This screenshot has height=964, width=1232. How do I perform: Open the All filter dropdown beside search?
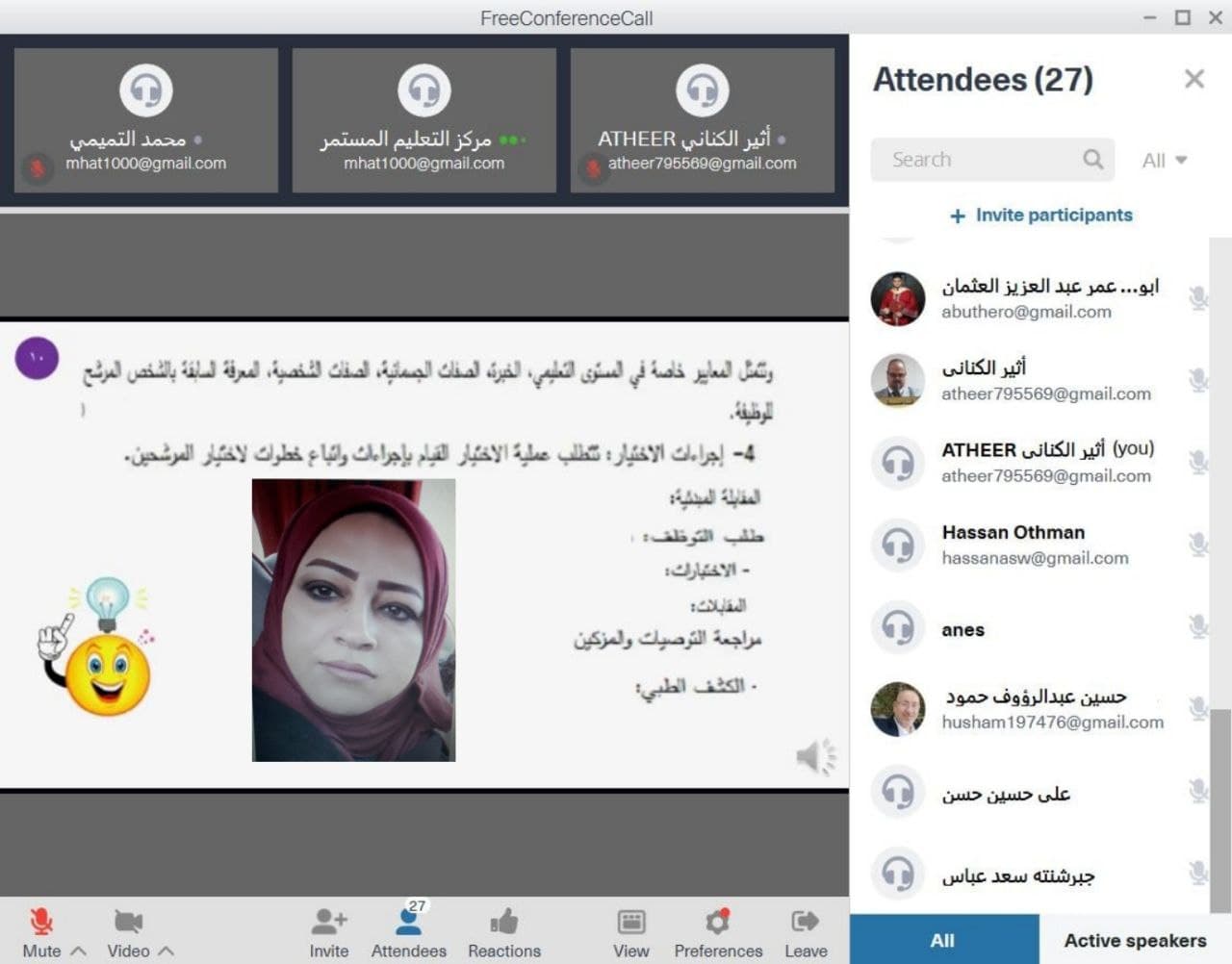tap(1165, 161)
